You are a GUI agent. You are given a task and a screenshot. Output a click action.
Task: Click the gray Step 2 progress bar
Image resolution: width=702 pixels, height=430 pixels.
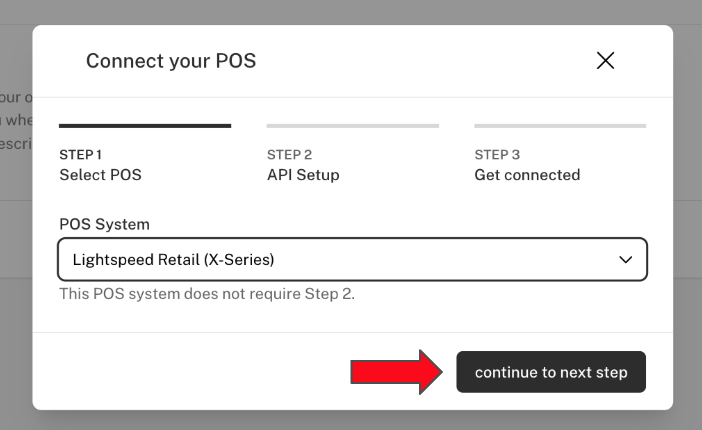coord(352,126)
